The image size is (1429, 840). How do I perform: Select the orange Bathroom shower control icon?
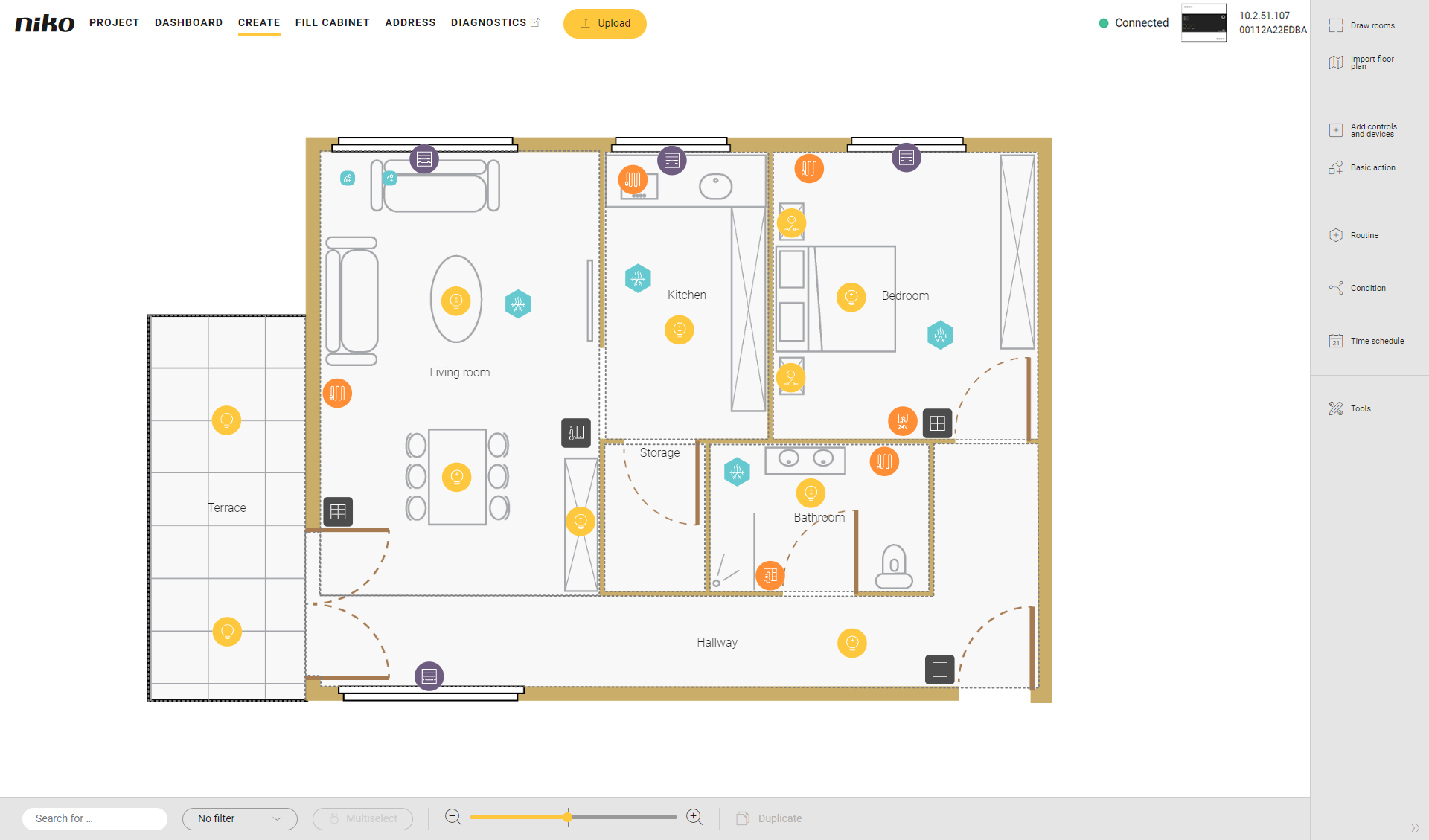pyautogui.click(x=770, y=575)
